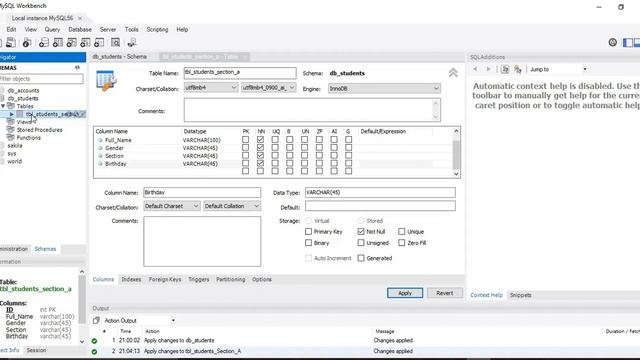
Task: Switch to the Foreign Keys tab
Action: pyautogui.click(x=165, y=280)
